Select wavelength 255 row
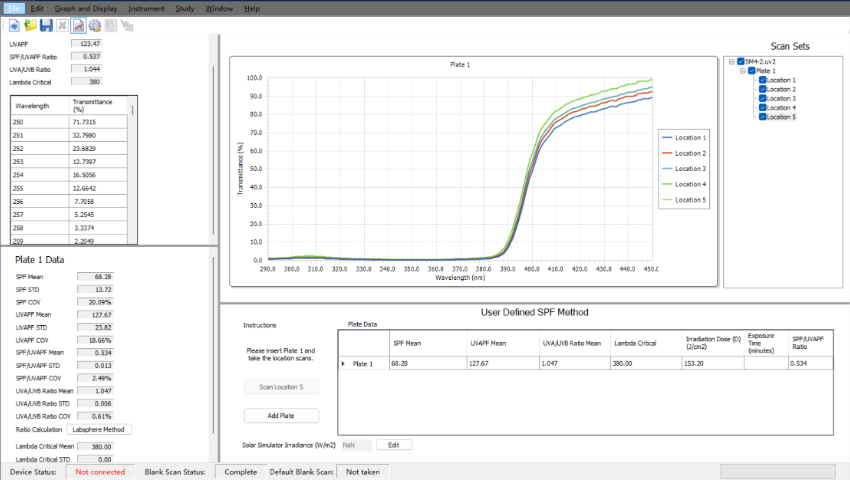The image size is (850, 480). coord(69,188)
